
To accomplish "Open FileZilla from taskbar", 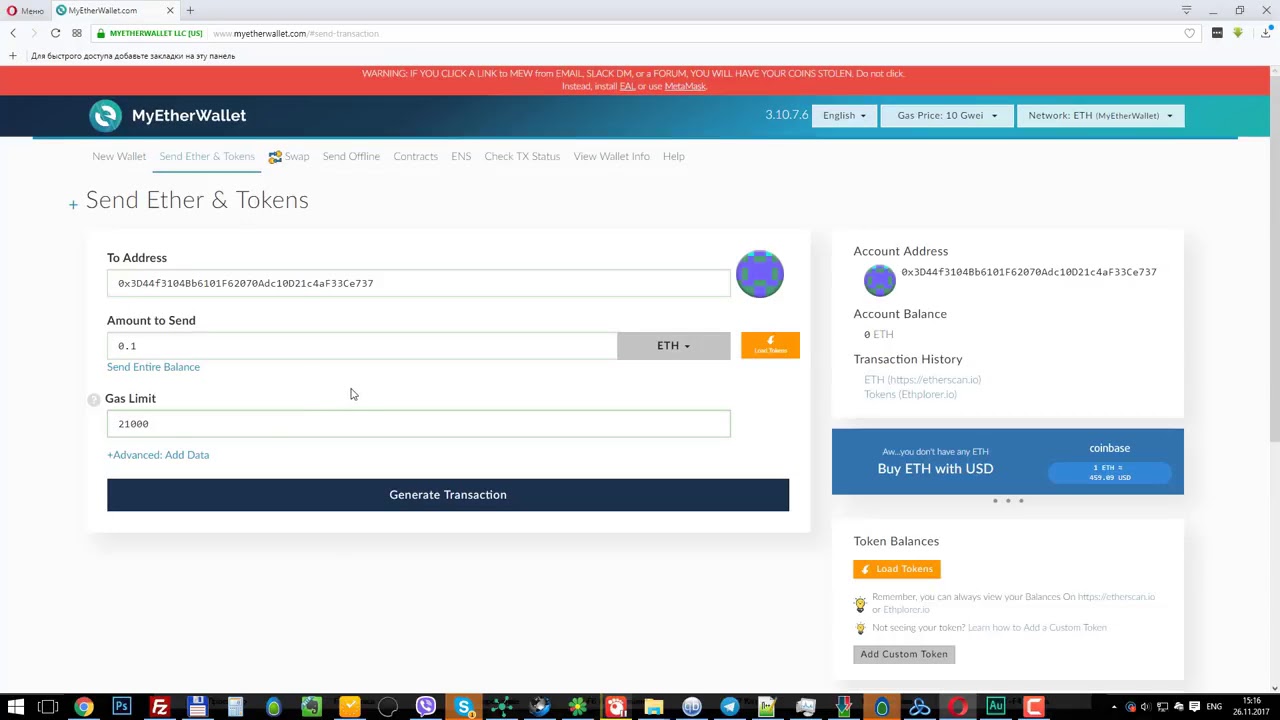I will (160, 707).
